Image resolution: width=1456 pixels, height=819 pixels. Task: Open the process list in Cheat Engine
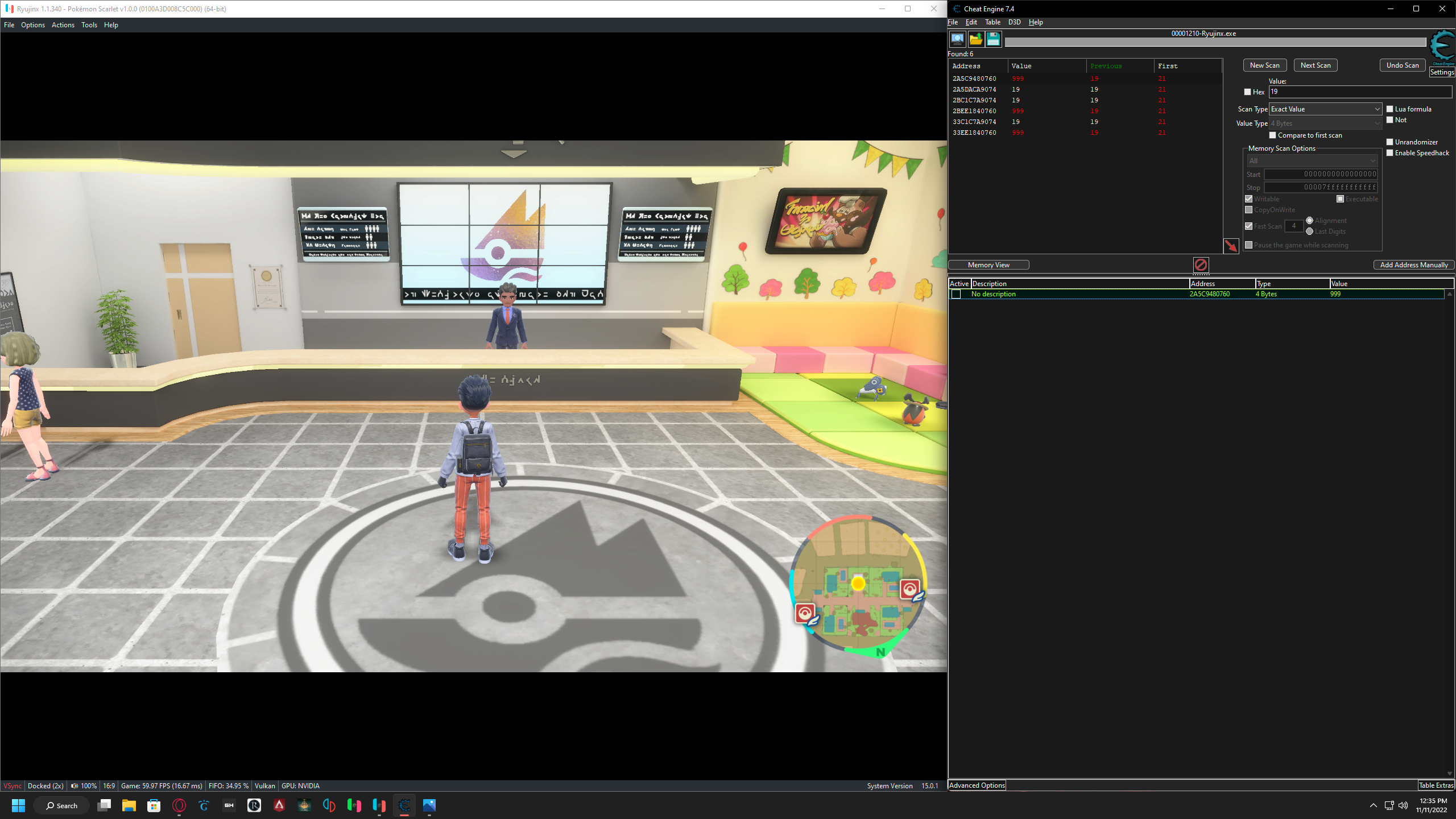click(958, 39)
